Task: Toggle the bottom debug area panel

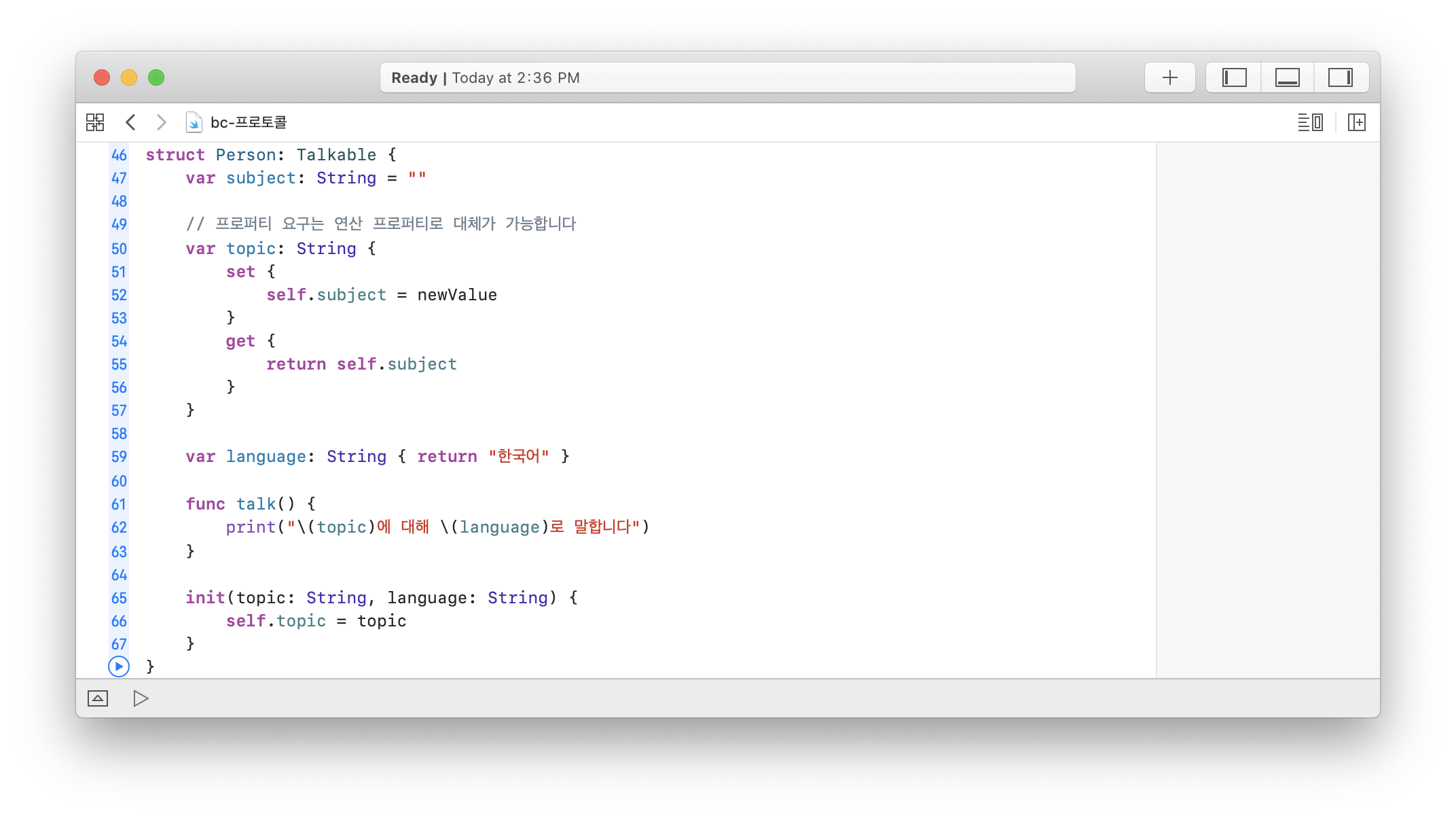Action: pos(1287,77)
